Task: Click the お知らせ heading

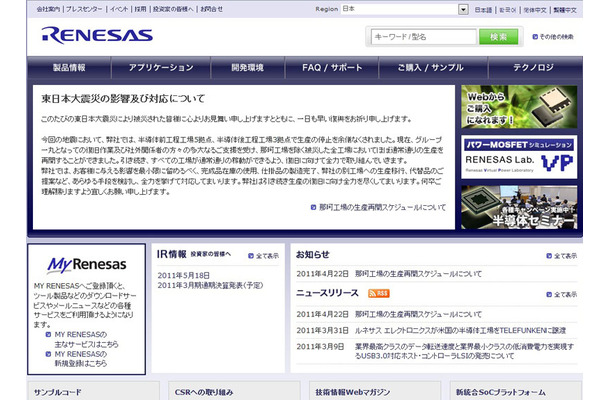Action: 312,254
